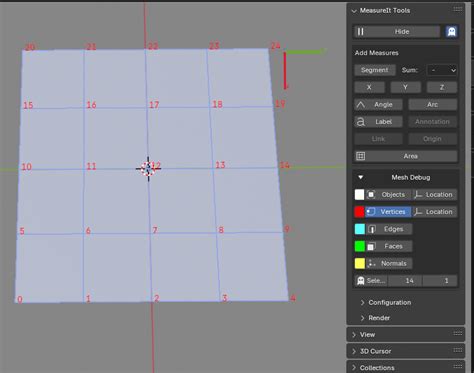474x373 pixels.
Task: Click the Area grid icon
Action: (x=361, y=156)
